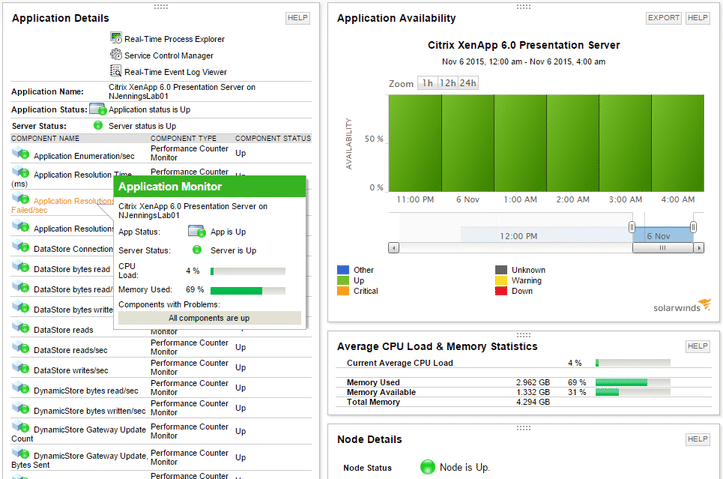
Task: Open the Real-Time Event Log Viewer link
Action: pos(176,72)
